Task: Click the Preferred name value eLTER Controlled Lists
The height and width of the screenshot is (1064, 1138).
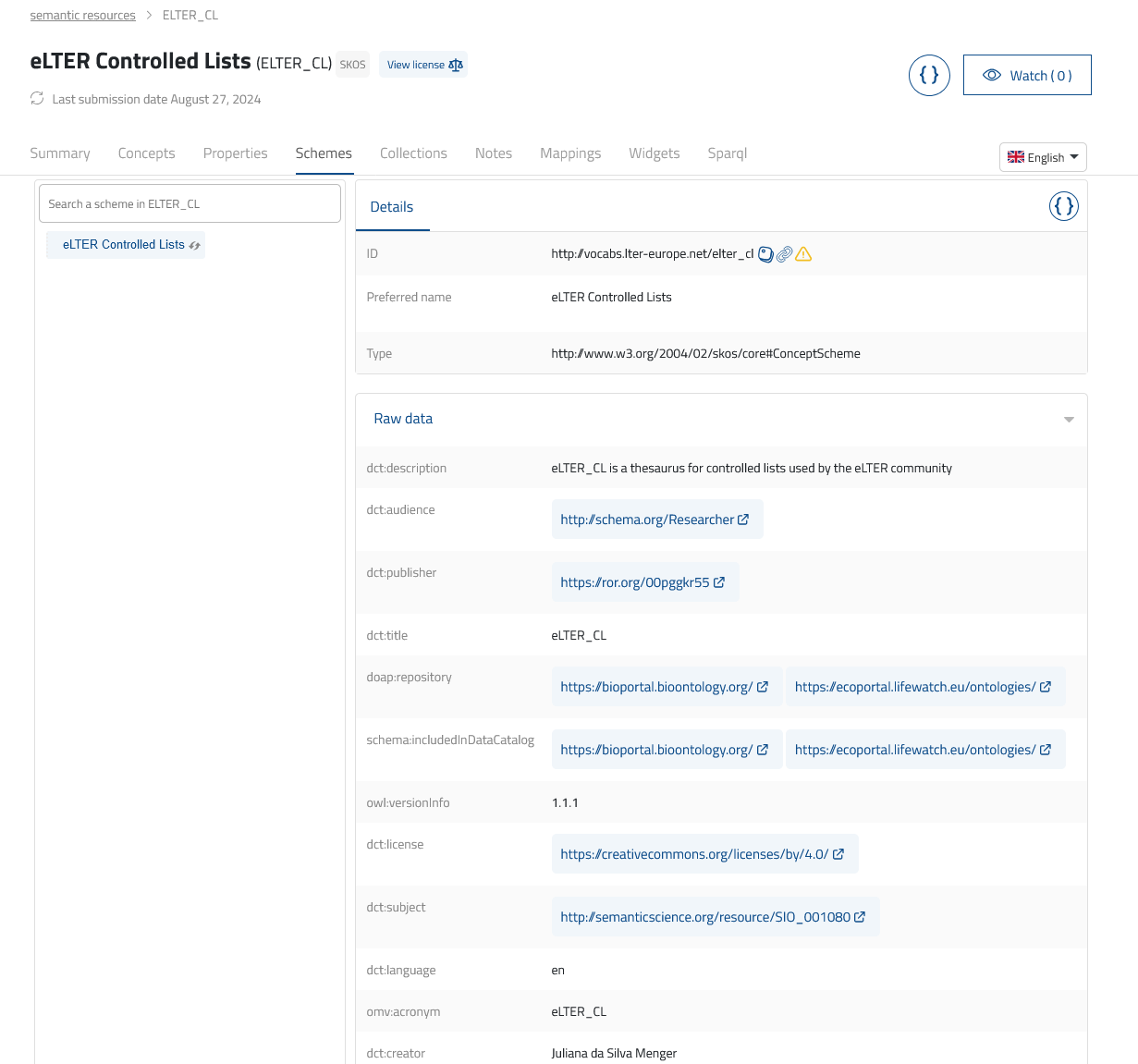Action: [x=611, y=297]
